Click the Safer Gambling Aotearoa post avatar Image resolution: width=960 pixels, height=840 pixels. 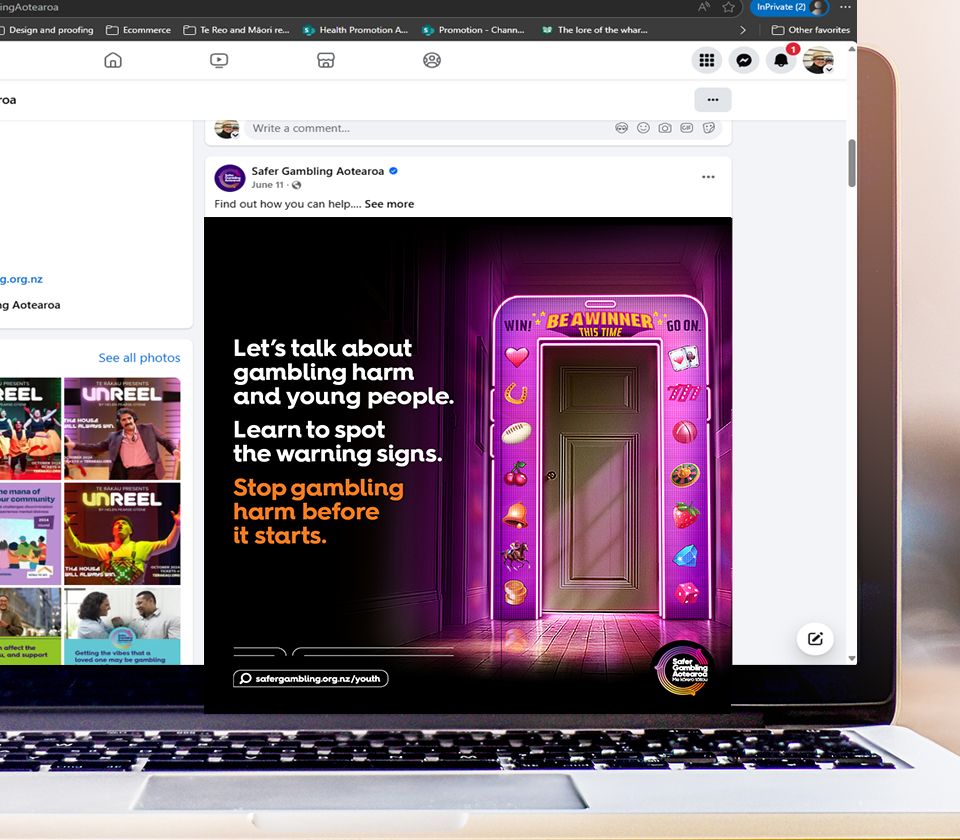coord(230,178)
